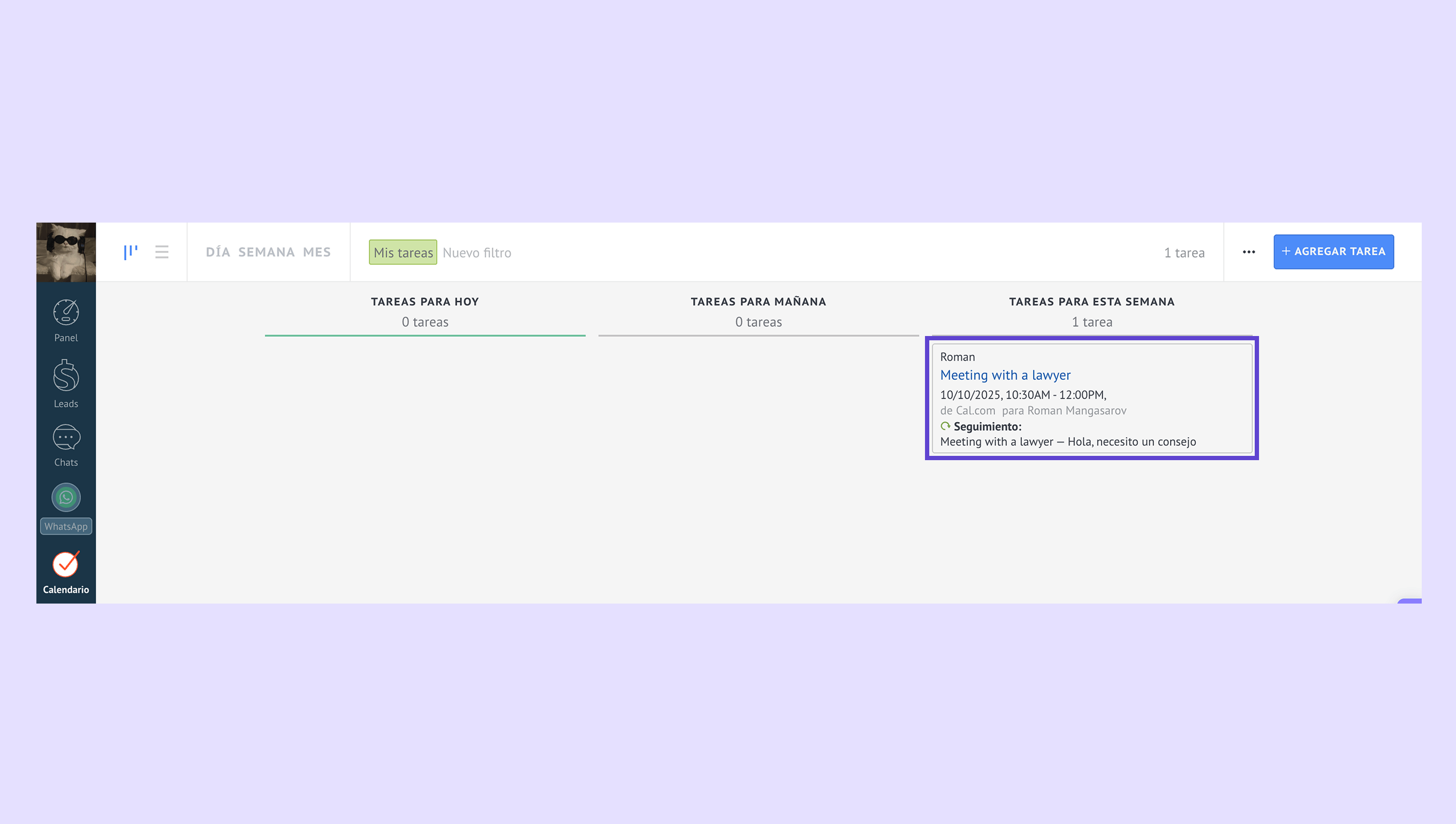Open Meeting with a lawyer link
Screen dimensions: 1456x824
[1005, 375]
